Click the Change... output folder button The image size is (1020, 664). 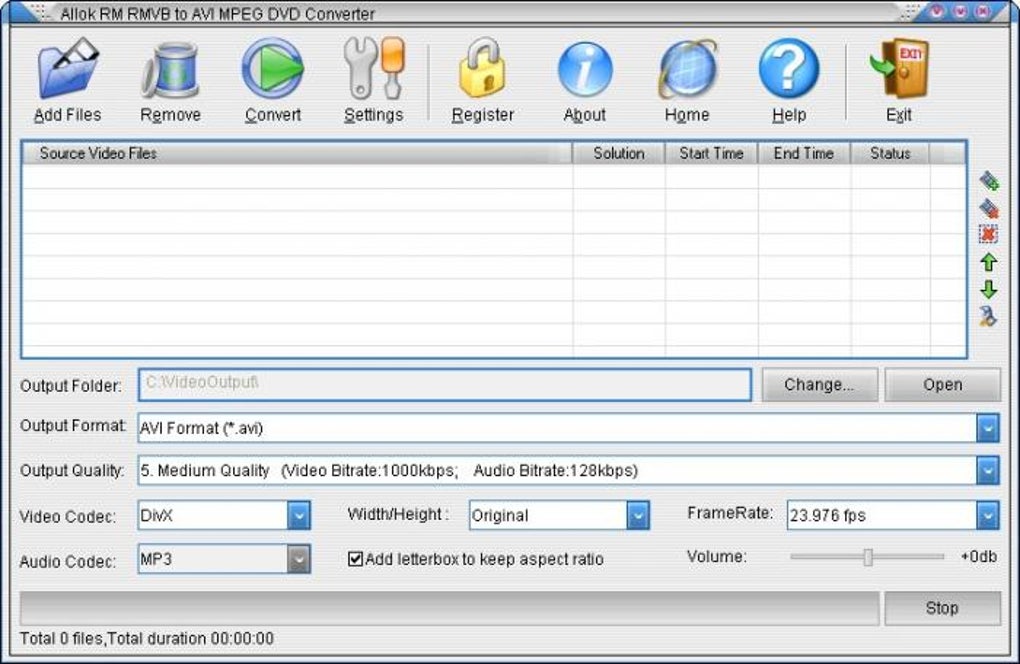pos(819,385)
